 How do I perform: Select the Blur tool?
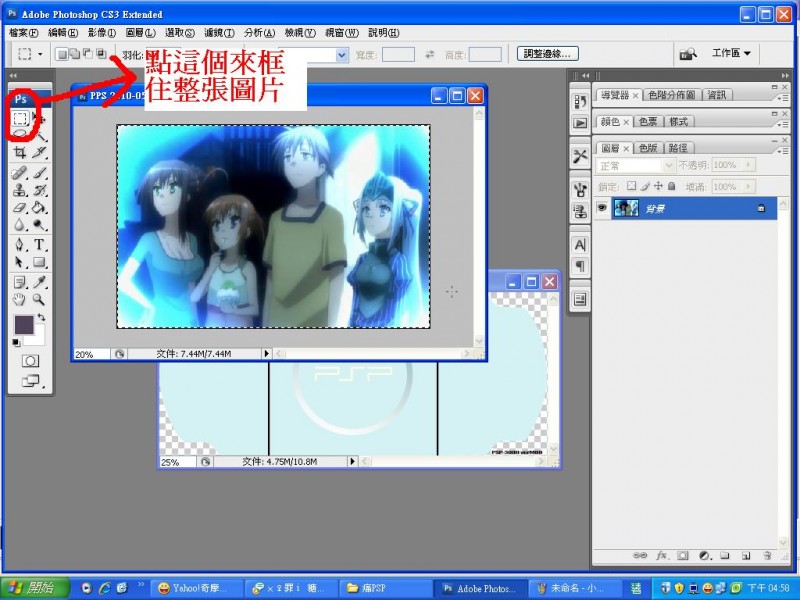(x=19, y=225)
